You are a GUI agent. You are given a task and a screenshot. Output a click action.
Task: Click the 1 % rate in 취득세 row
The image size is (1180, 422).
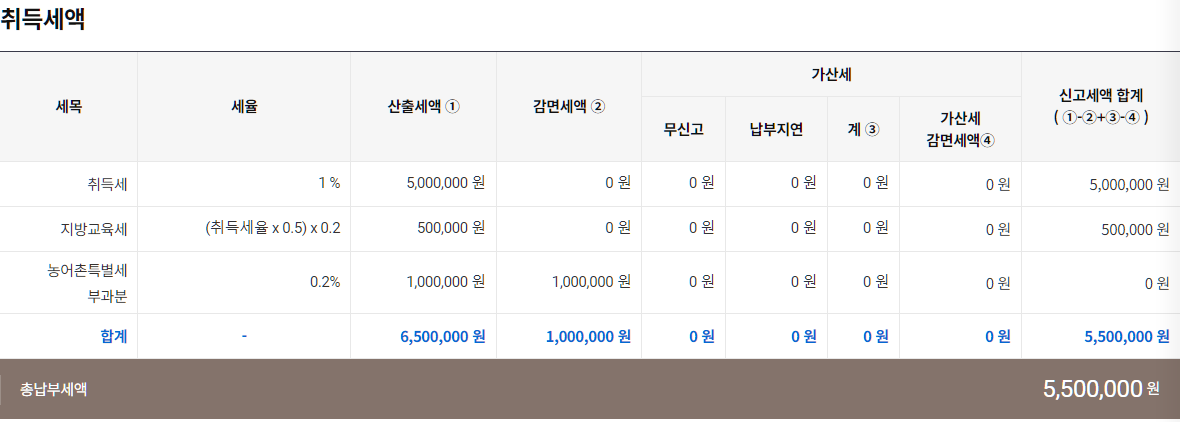(x=330, y=182)
